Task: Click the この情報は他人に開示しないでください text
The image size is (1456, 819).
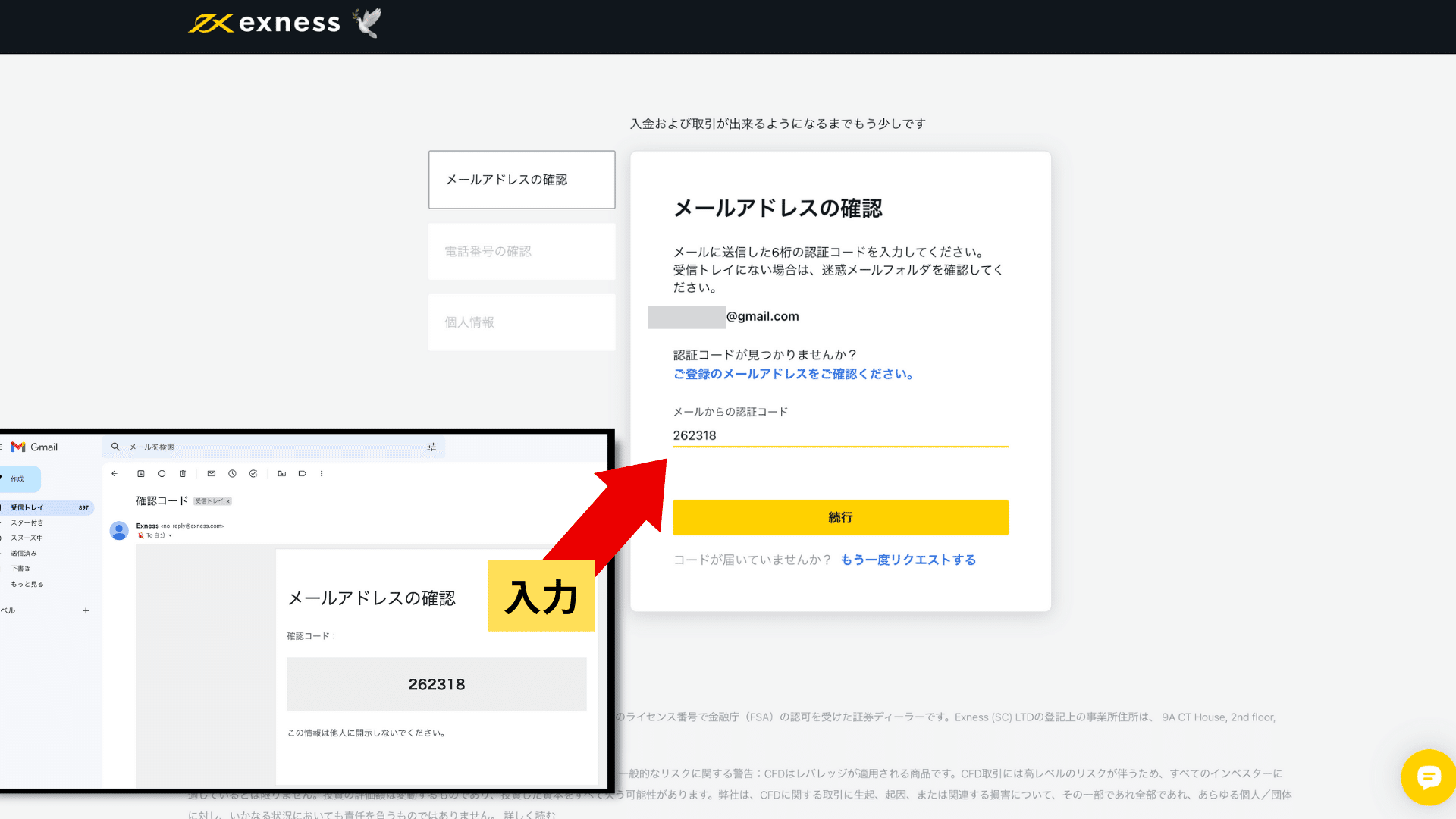Action: [366, 733]
